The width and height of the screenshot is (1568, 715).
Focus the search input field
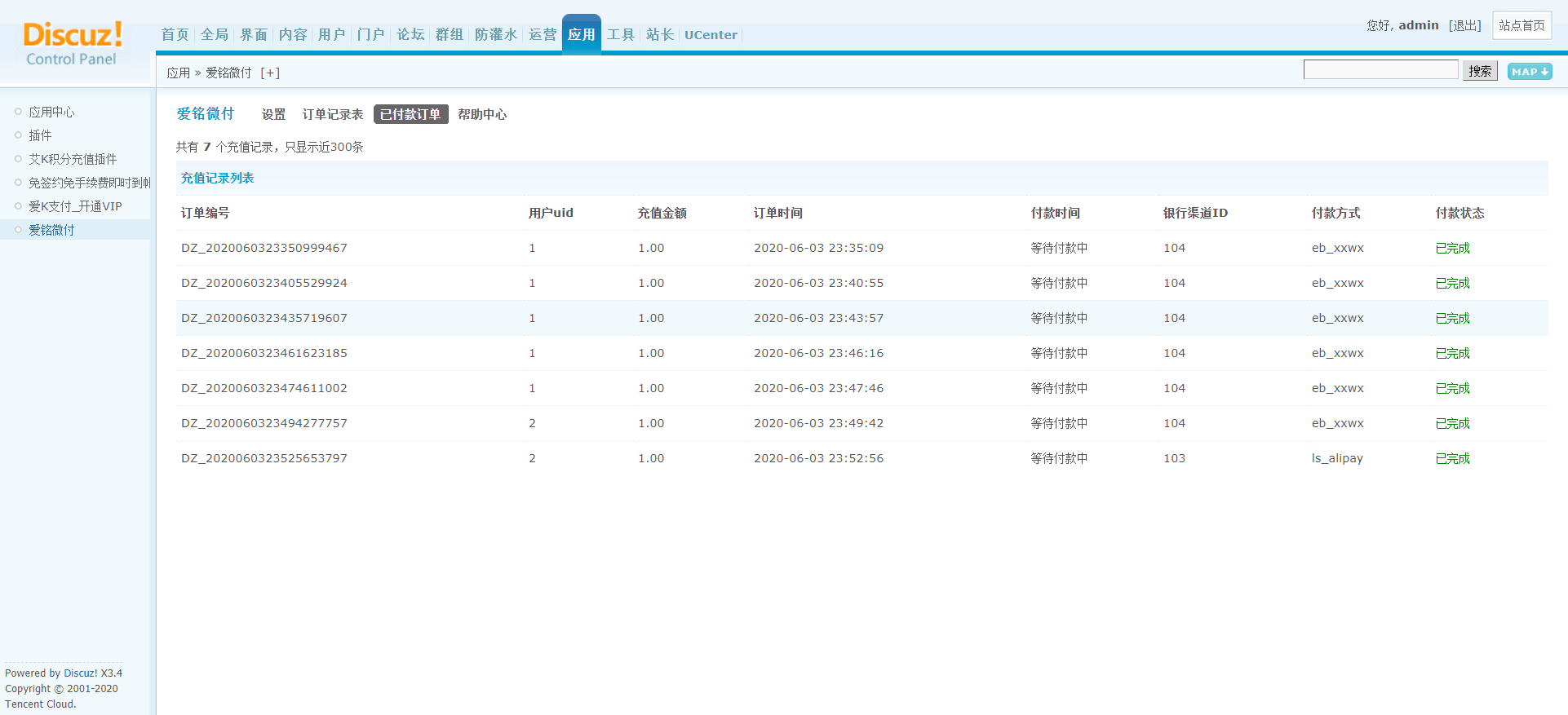[x=1380, y=69]
